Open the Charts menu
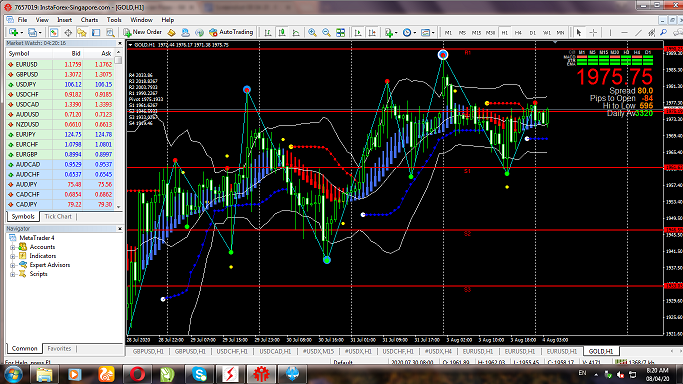The image size is (683, 384). [x=89, y=20]
